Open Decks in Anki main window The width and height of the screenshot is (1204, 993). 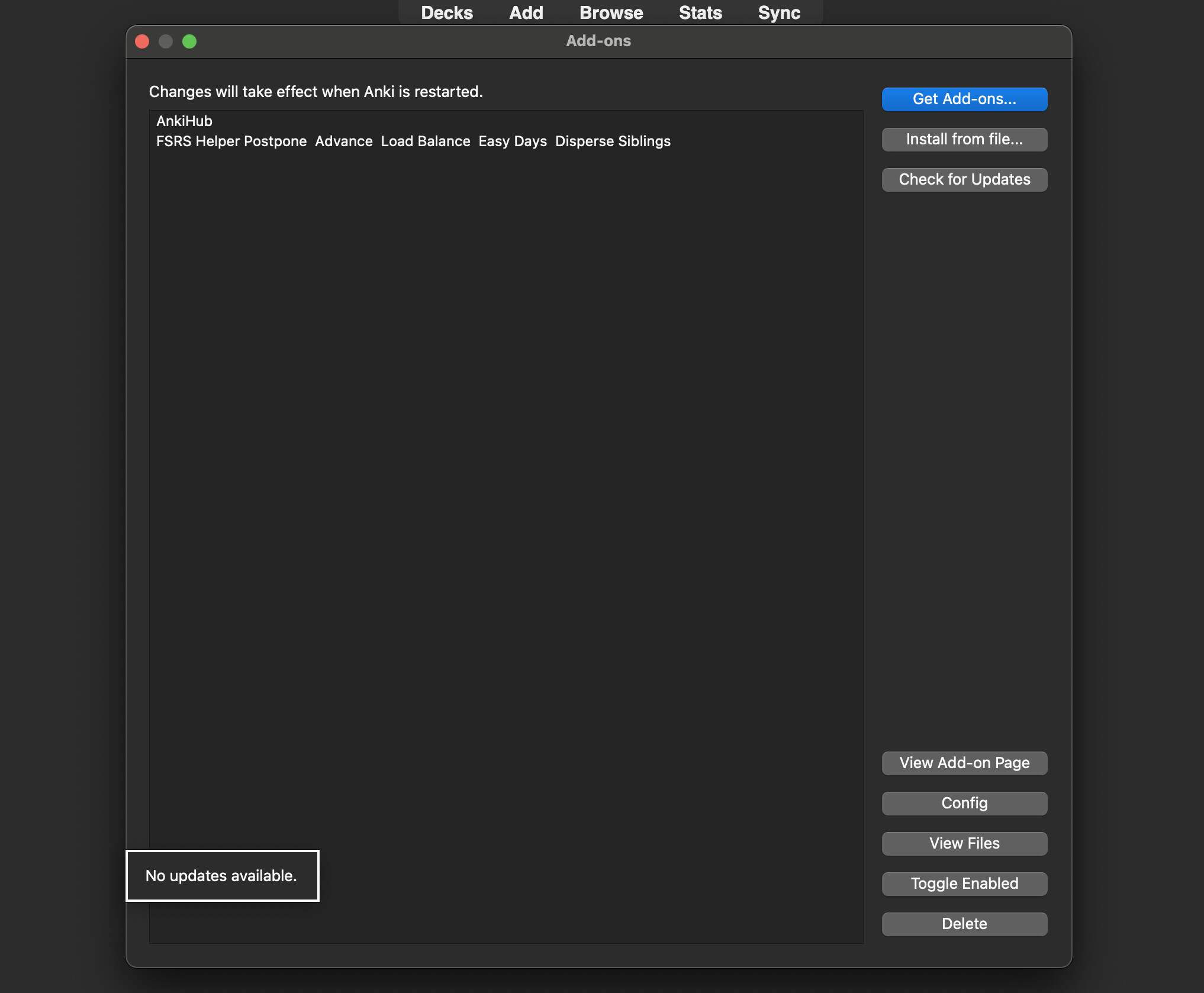pos(447,12)
